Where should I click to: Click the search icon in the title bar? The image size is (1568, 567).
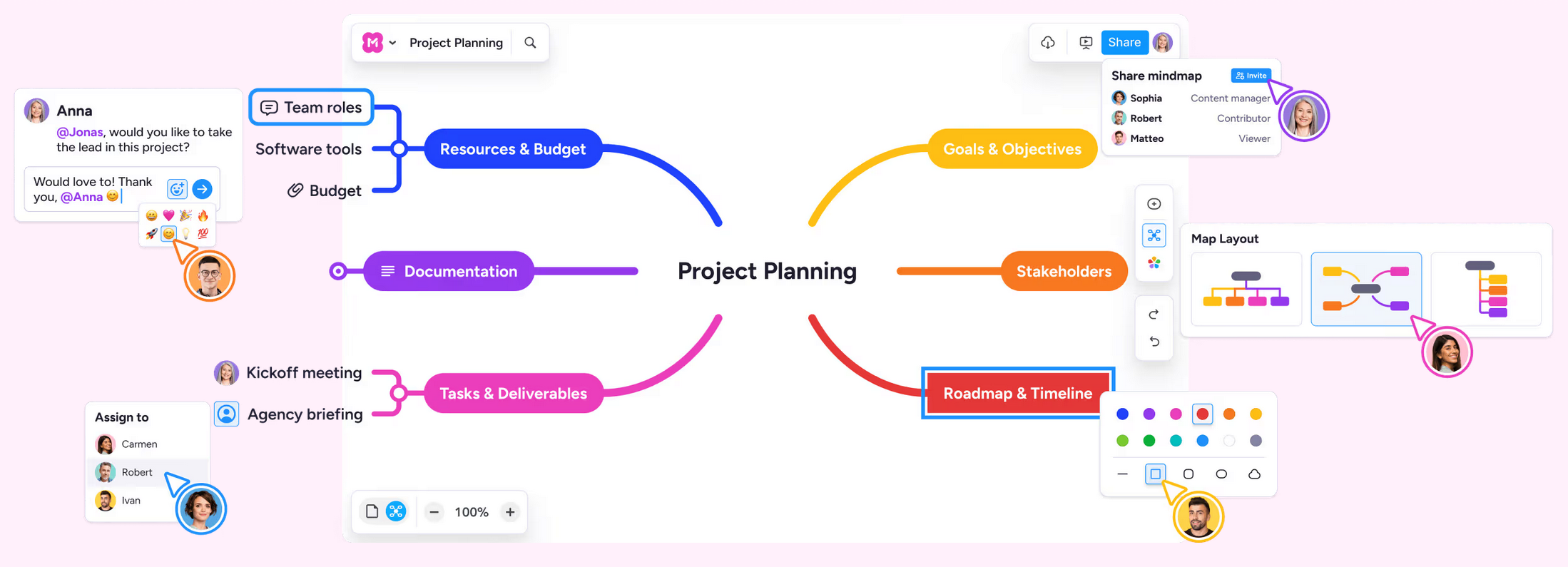pos(530,43)
